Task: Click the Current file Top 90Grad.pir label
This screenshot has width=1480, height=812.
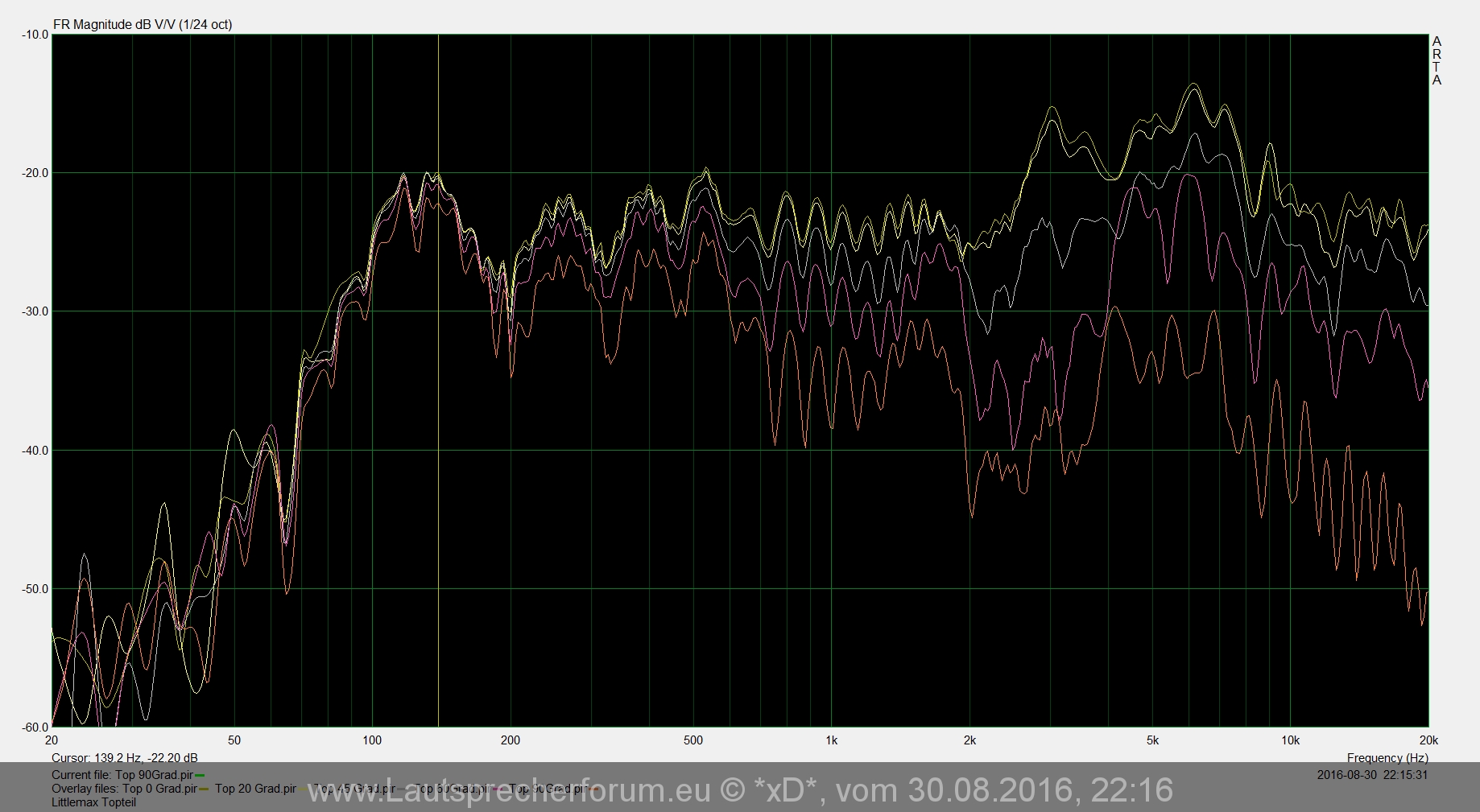Action: 122,775
